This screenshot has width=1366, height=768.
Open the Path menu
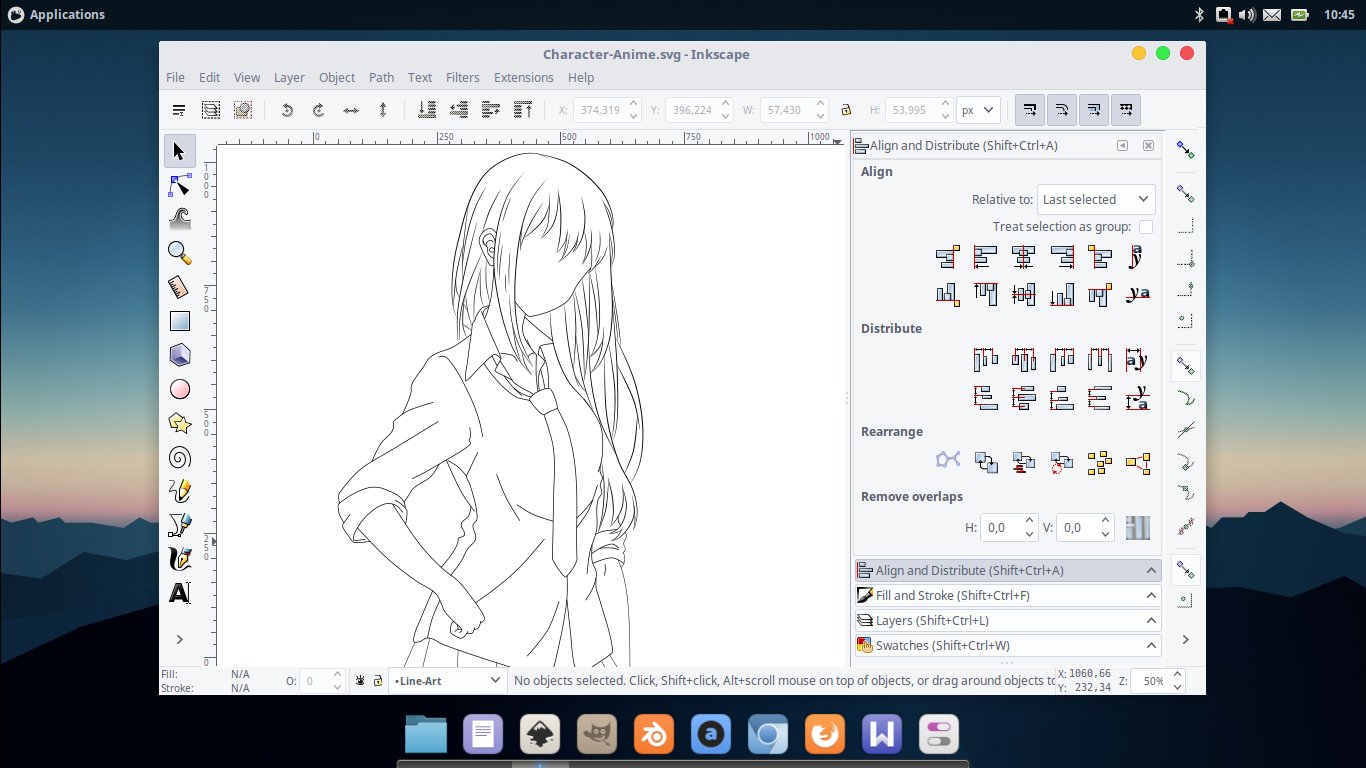point(381,77)
